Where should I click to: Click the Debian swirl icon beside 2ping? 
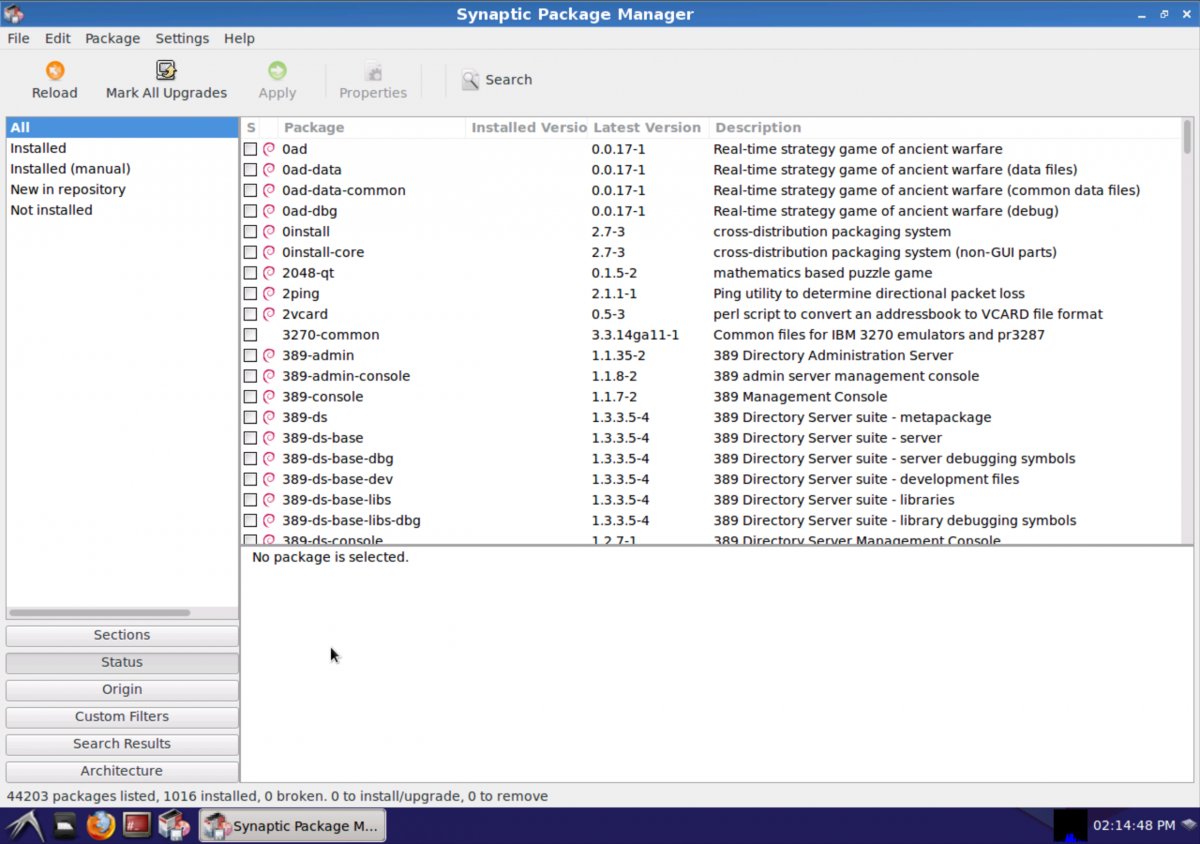point(269,294)
